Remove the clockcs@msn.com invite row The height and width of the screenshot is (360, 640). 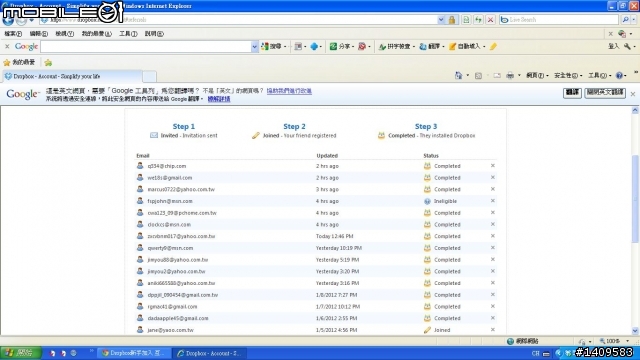(x=493, y=224)
